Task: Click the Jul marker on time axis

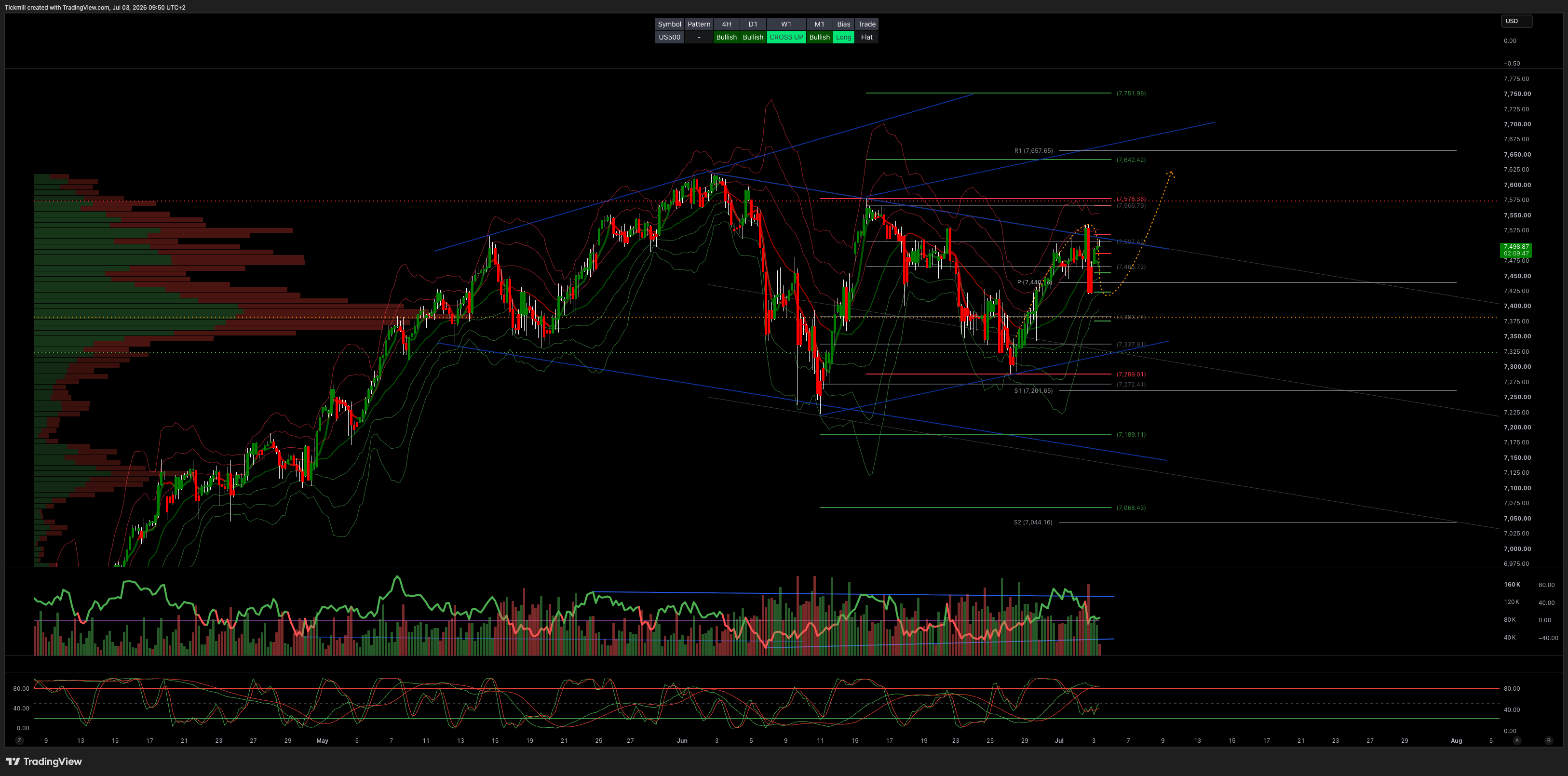Action: tap(1059, 741)
